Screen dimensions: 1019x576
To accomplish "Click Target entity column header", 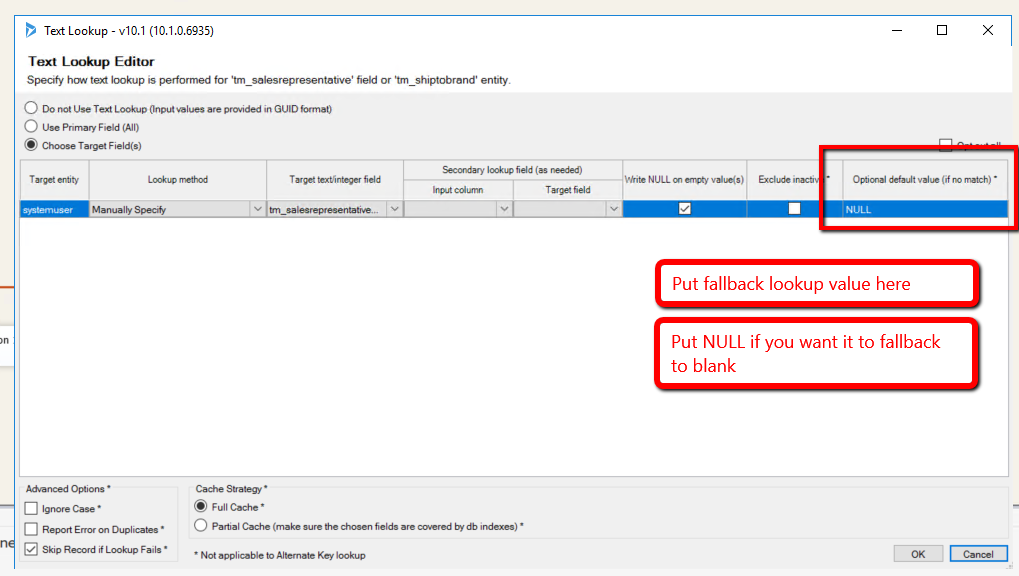I will pos(54,179).
